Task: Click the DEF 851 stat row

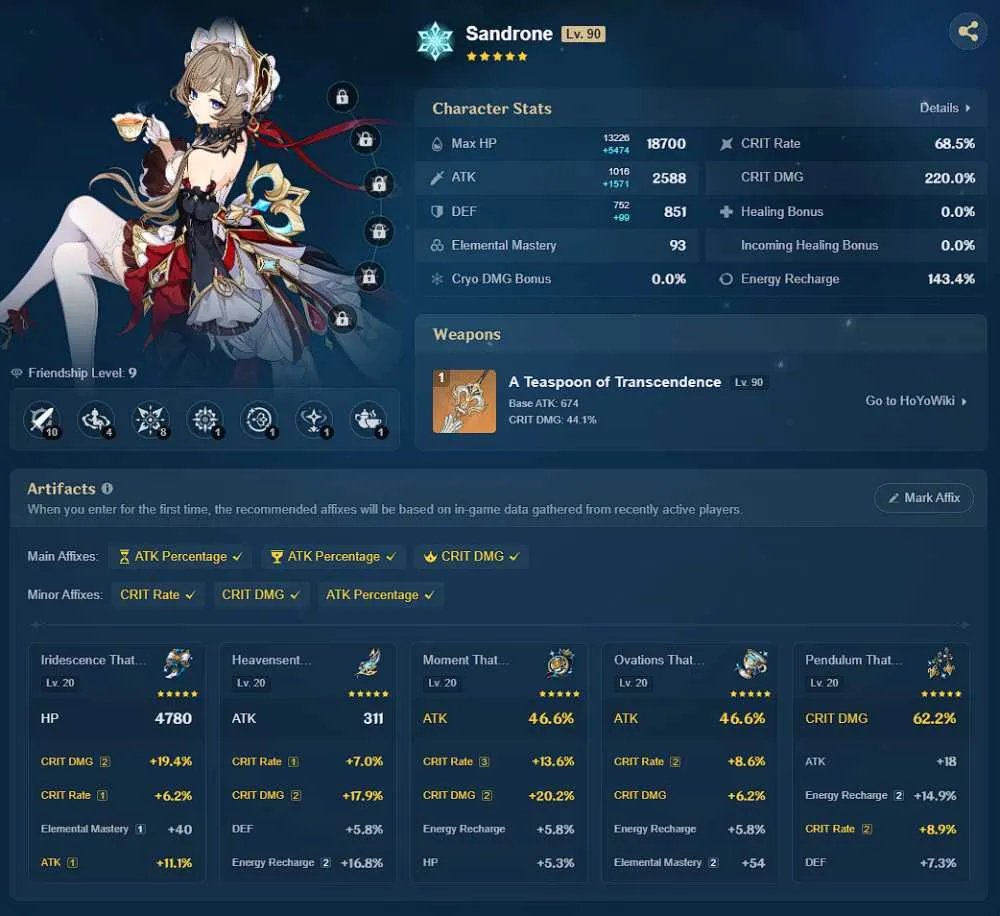Action: (557, 212)
